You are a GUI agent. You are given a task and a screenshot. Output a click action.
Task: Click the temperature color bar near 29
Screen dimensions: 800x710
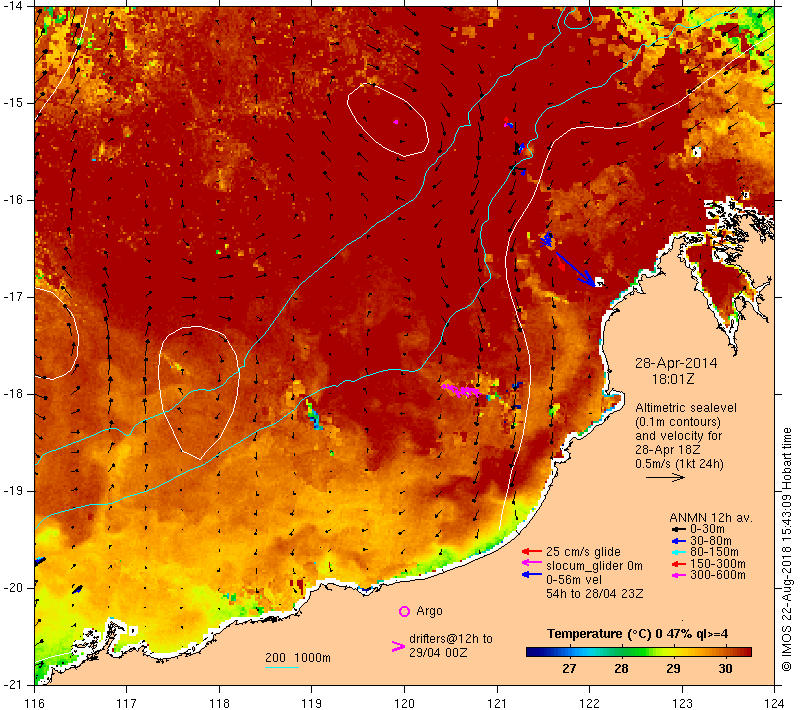tap(673, 652)
